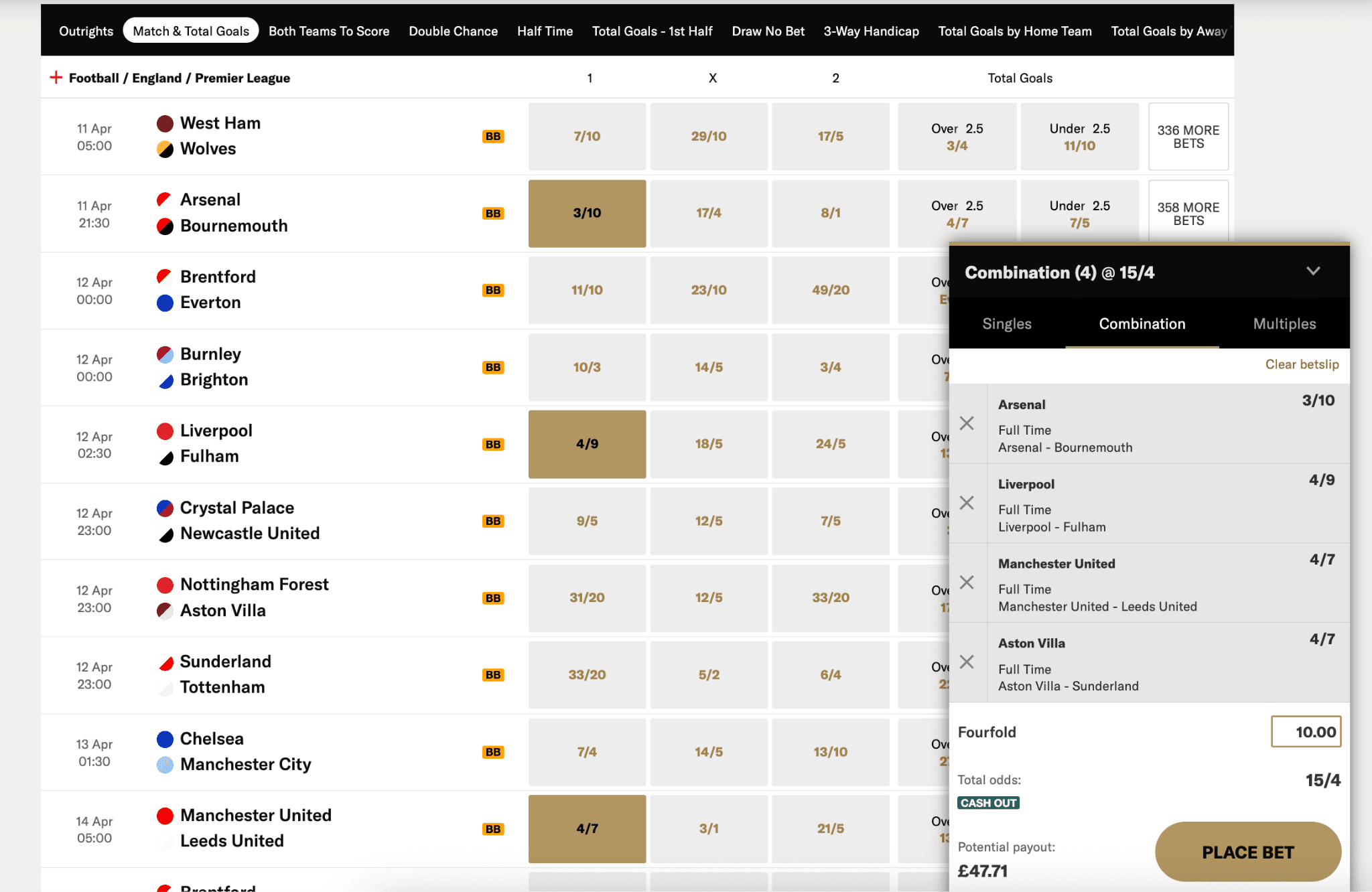Click the BB badge for West Ham match

494,136
